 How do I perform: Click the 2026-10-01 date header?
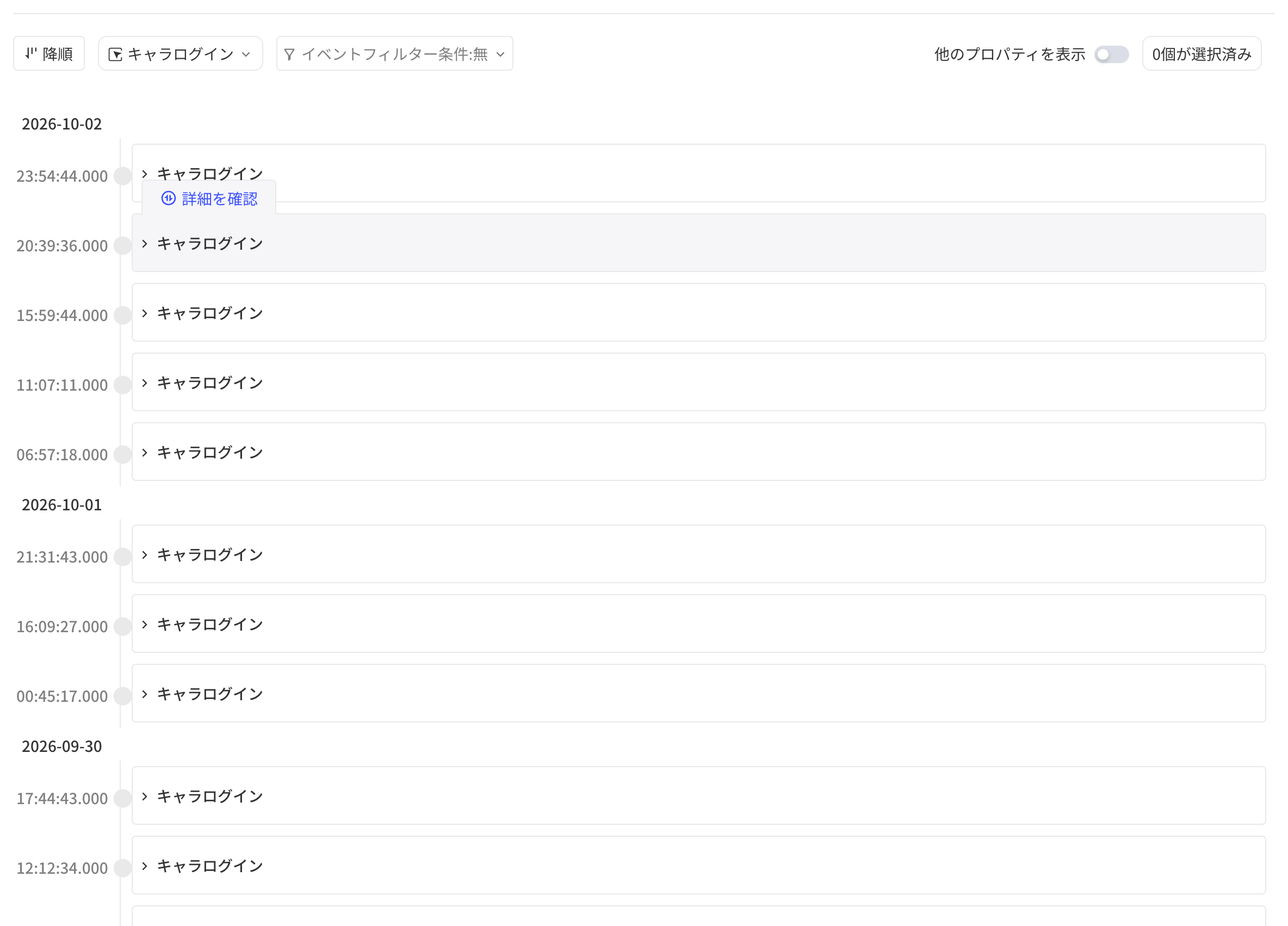[62, 504]
